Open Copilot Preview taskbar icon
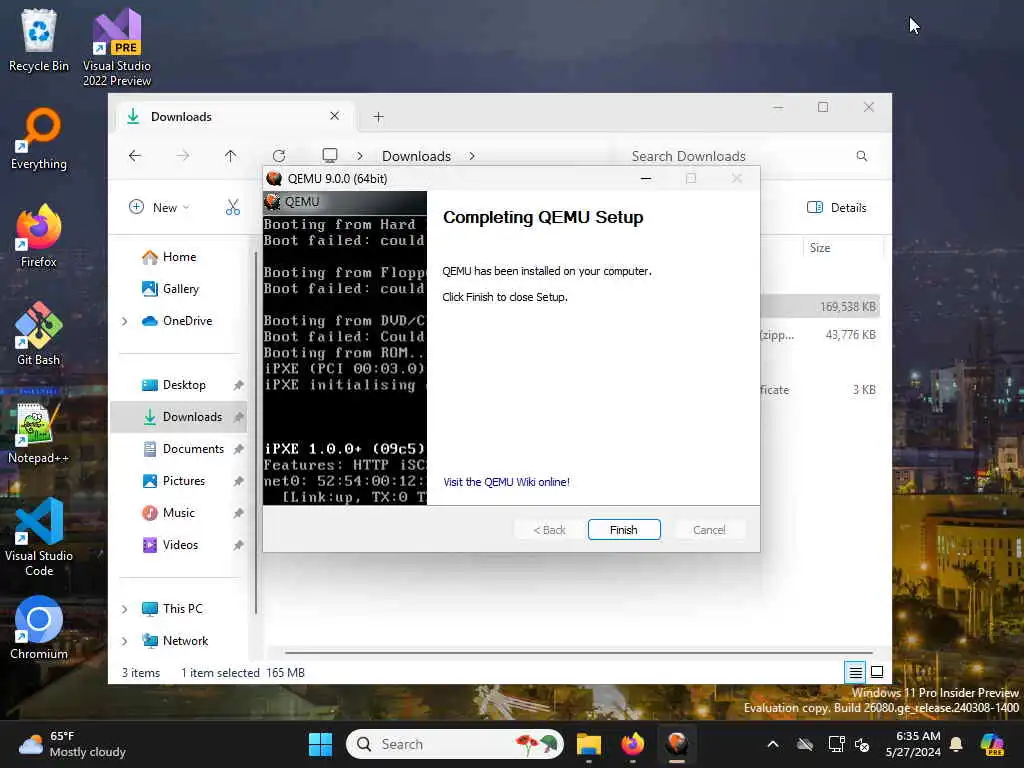This screenshot has height=768, width=1024. [992, 744]
